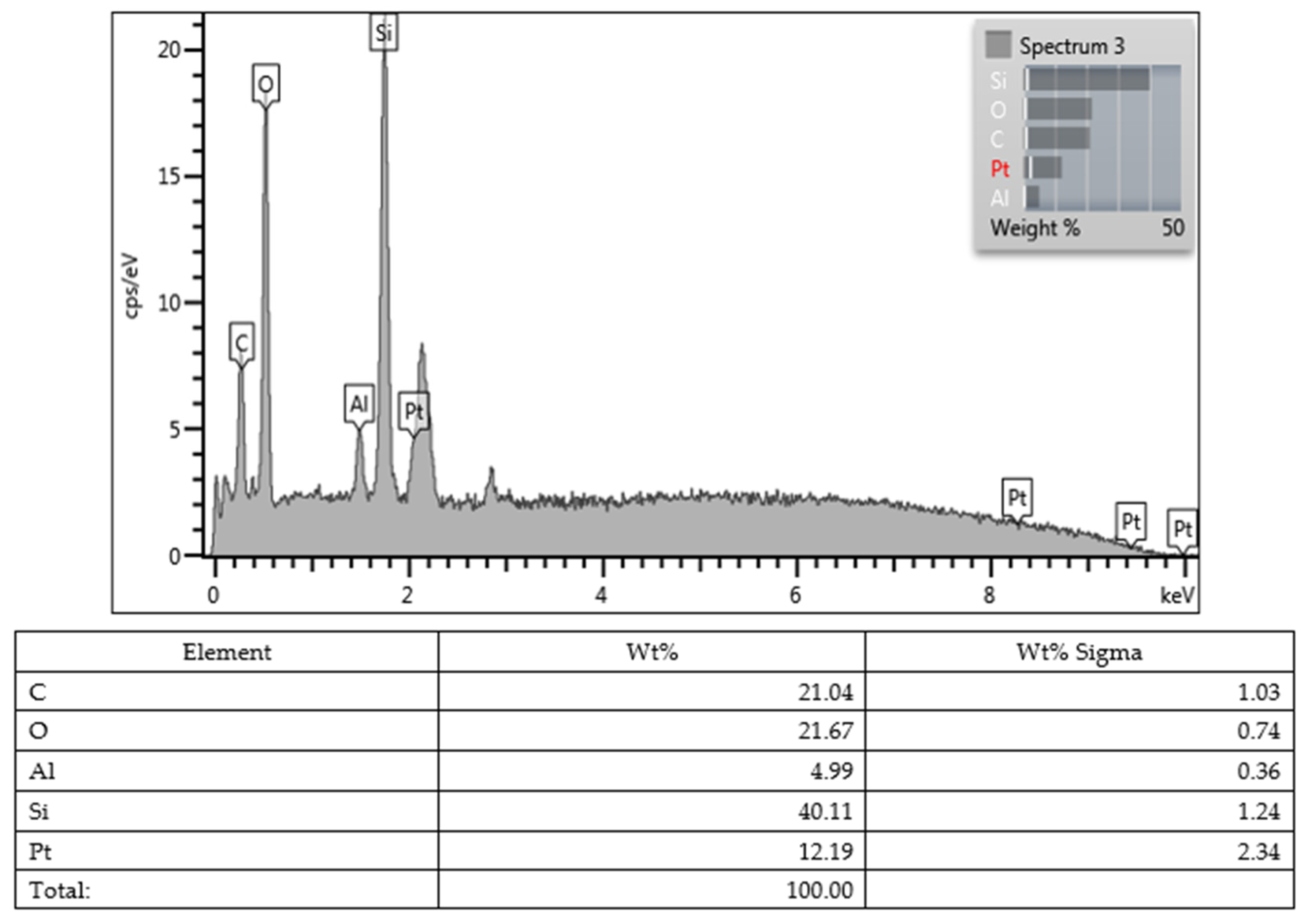Click the Spectrum 3 gray color swatch
1308x924 pixels.
click(998, 45)
